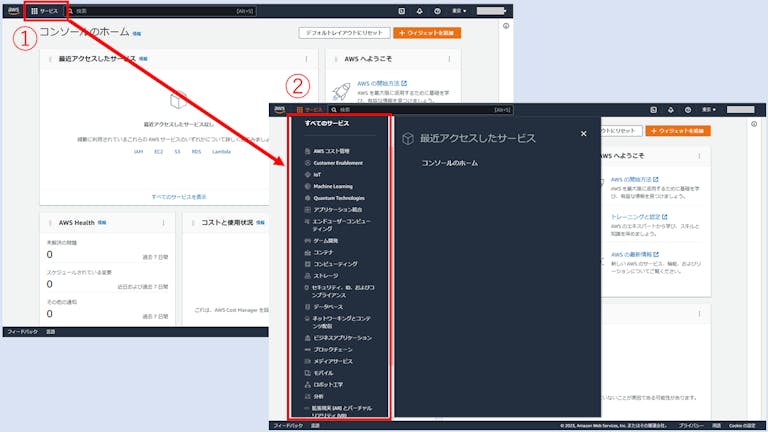Image resolution: width=768 pixels, height=432 pixels.
Task: Select IoT category
Action: (x=313, y=175)
